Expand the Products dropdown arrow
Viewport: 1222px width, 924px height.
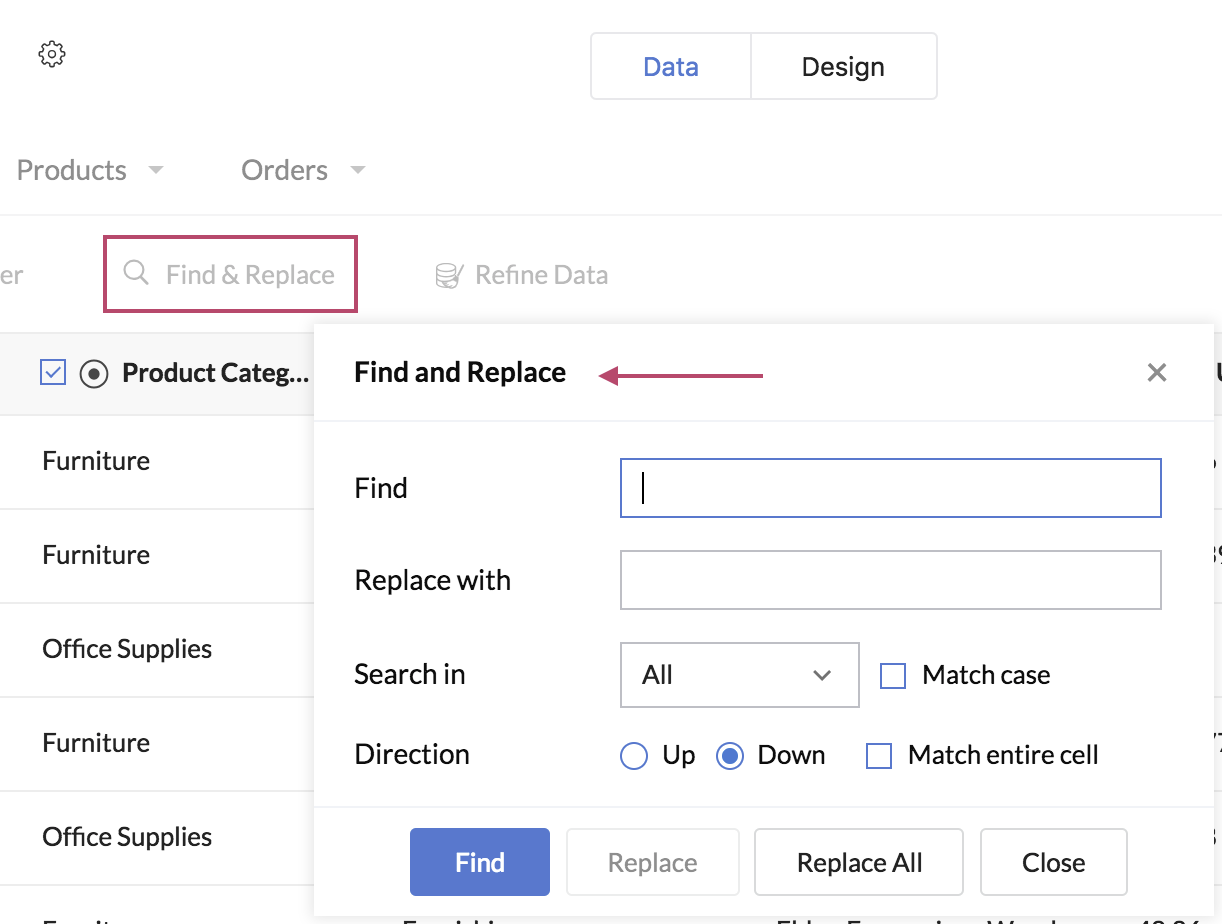156,170
